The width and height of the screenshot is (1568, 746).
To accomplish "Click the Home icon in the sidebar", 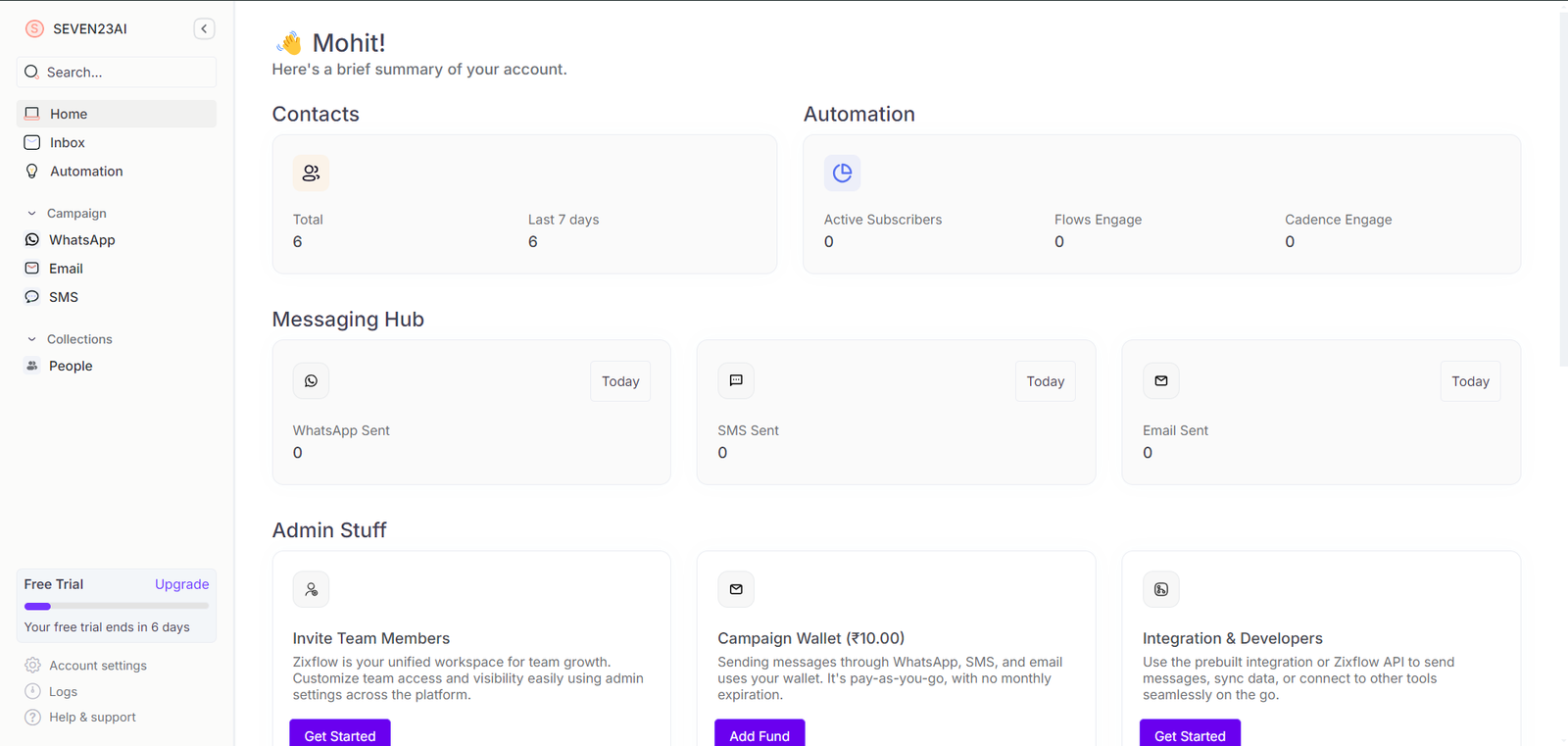I will click(x=32, y=114).
